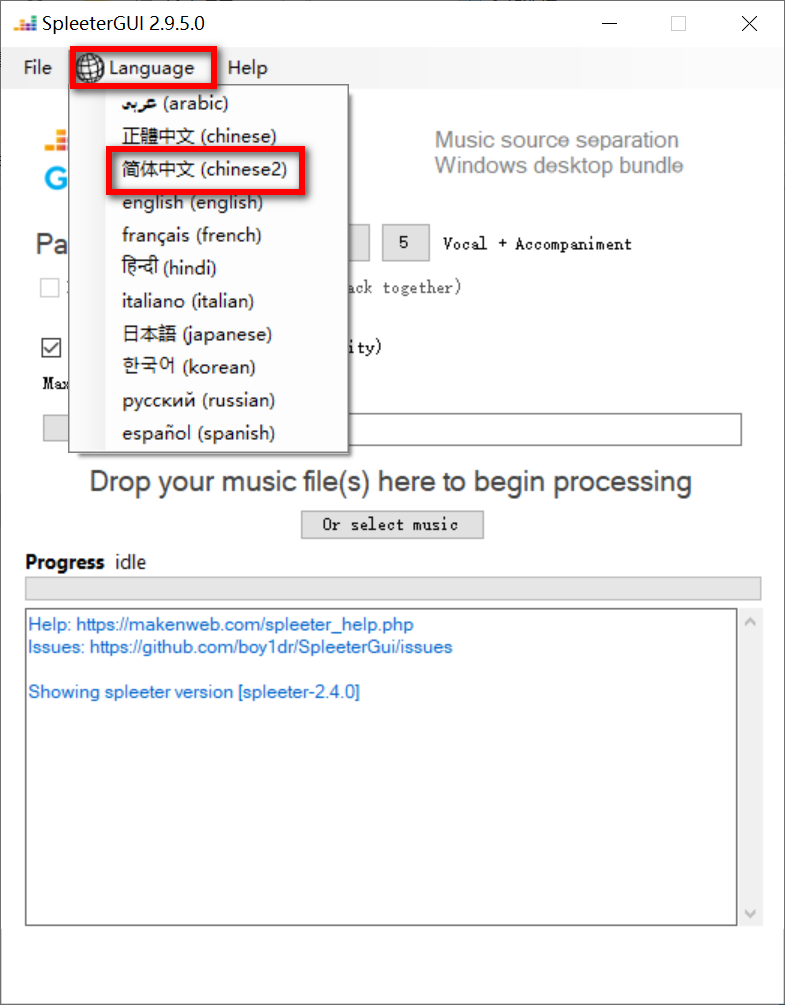Click 'Drop your music file(s) here' text
The image size is (785, 1005).
pyautogui.click(x=391, y=481)
